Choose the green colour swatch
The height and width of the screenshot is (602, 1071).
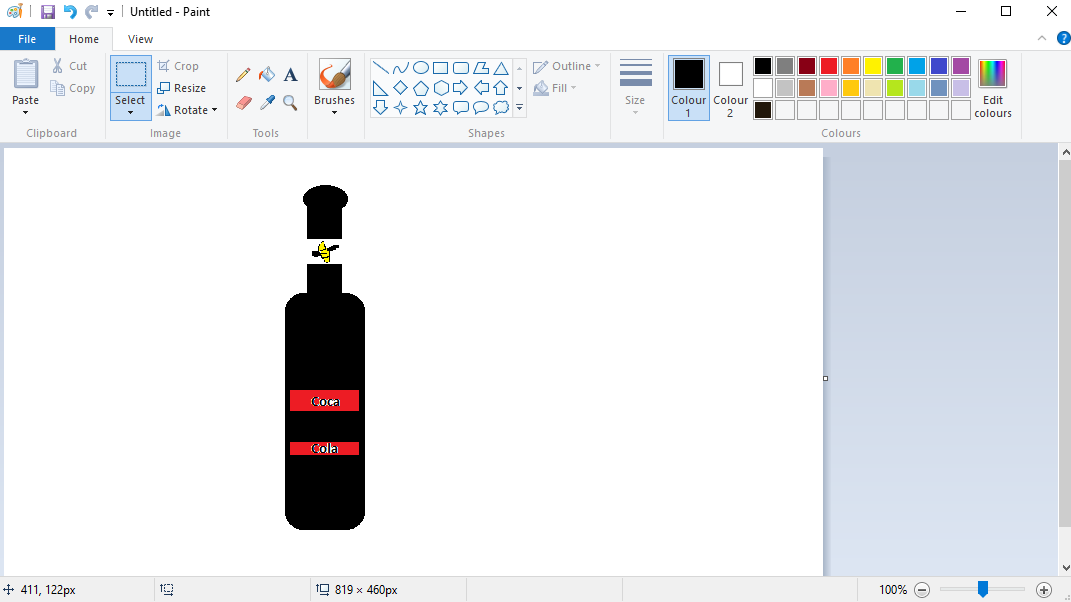point(895,66)
